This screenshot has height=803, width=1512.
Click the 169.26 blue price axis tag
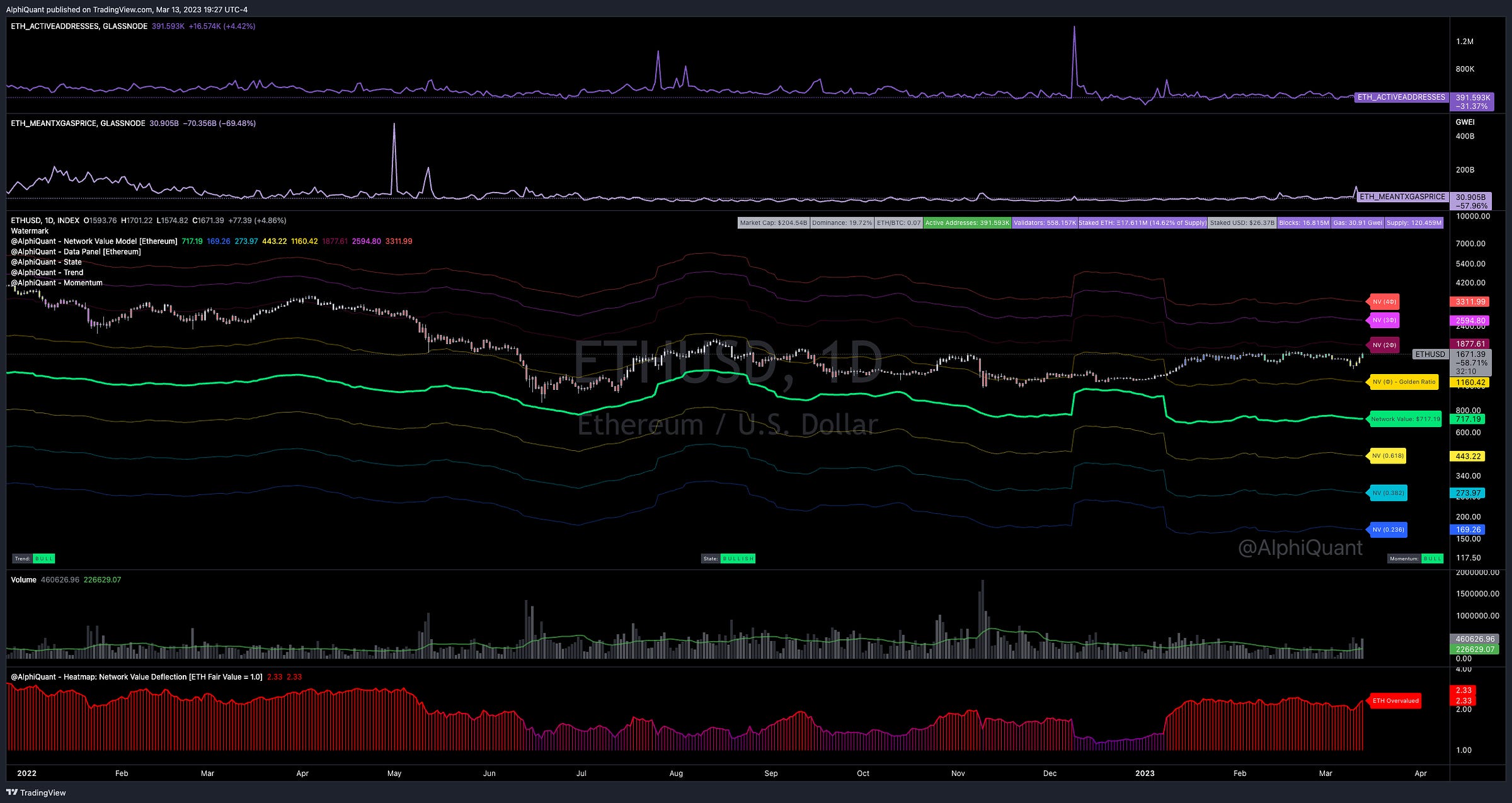pyautogui.click(x=1467, y=530)
